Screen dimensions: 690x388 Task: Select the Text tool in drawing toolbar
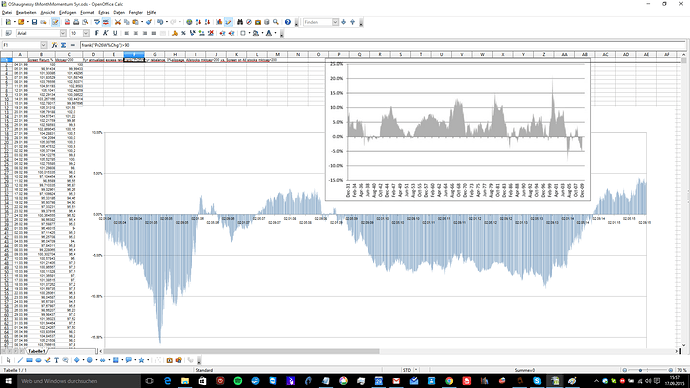tap(56, 360)
